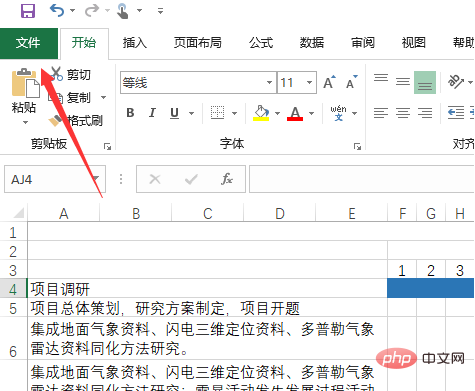
Task: Toggle align text right
Action: (425, 113)
